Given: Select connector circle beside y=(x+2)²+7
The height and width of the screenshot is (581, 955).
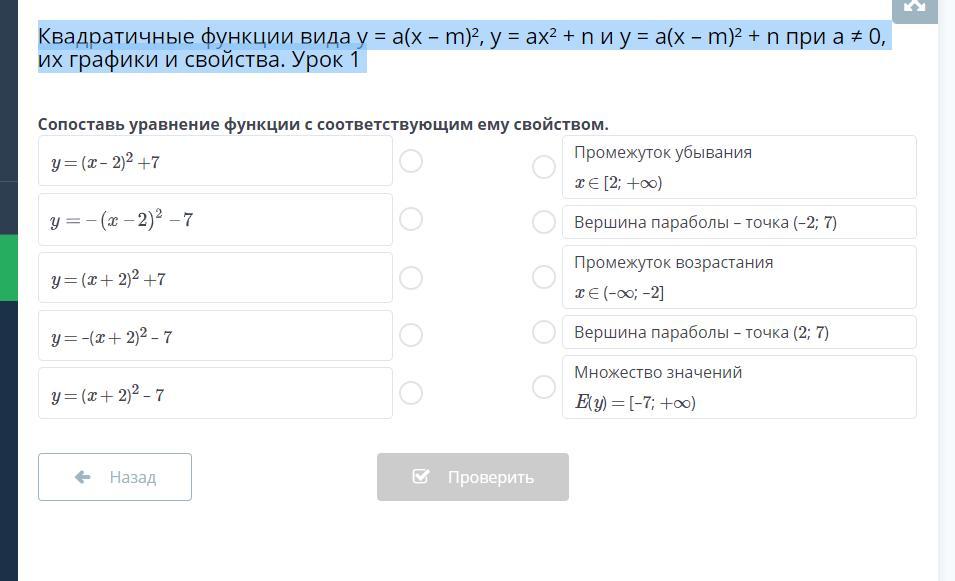Looking at the screenshot, I should tap(410, 278).
